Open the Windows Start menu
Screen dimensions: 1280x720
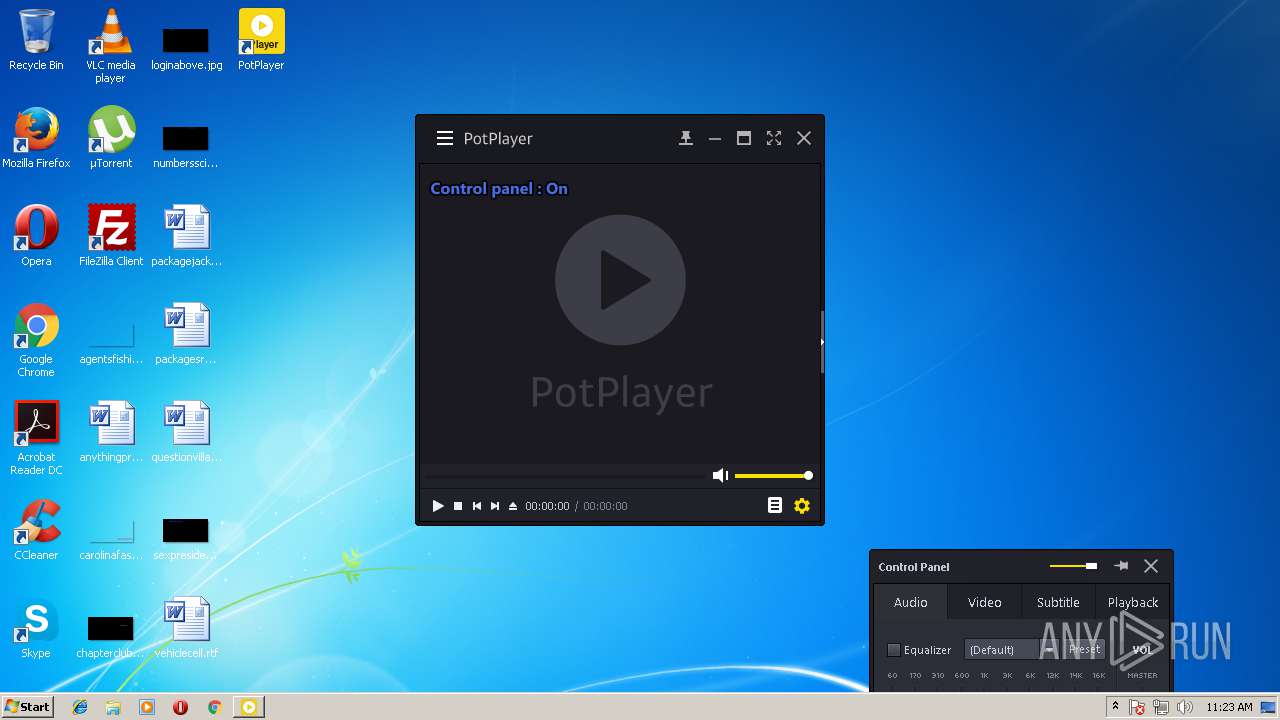27,707
